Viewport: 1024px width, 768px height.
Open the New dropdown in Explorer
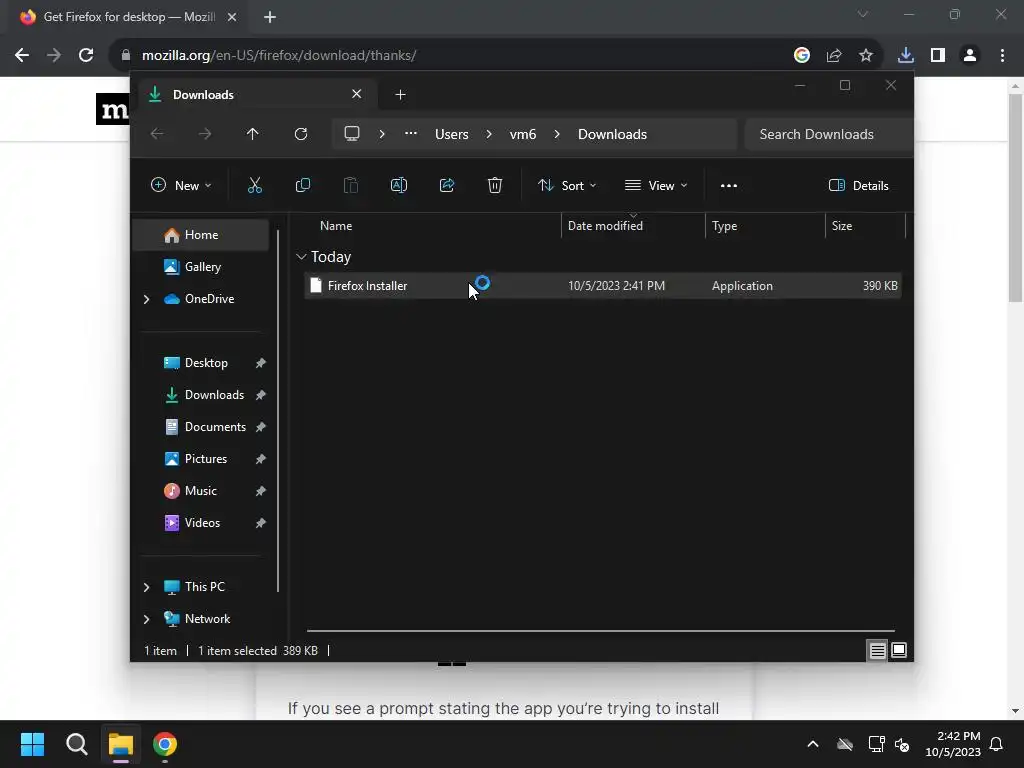[x=181, y=185]
